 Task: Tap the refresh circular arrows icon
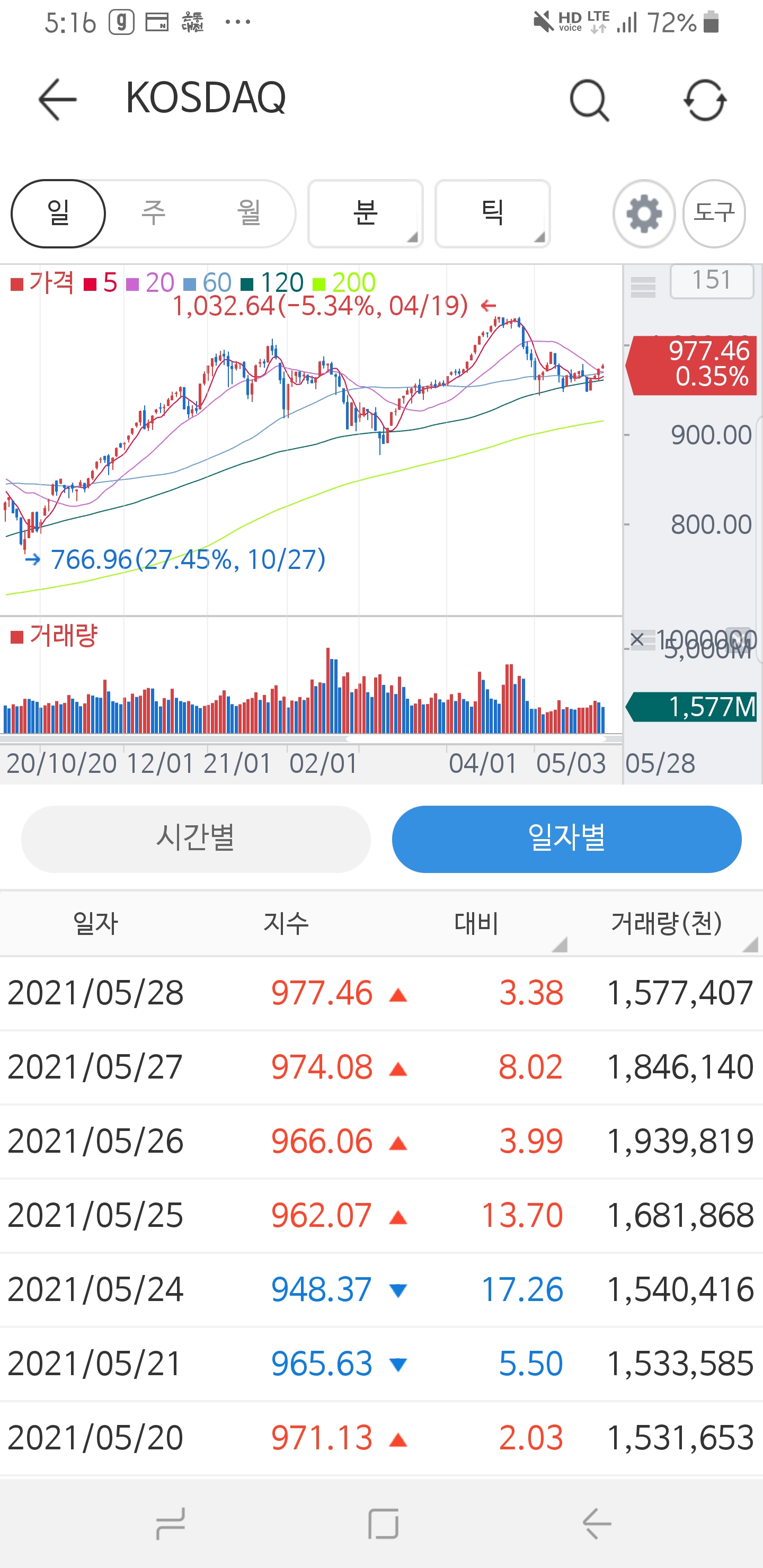pyautogui.click(x=705, y=101)
